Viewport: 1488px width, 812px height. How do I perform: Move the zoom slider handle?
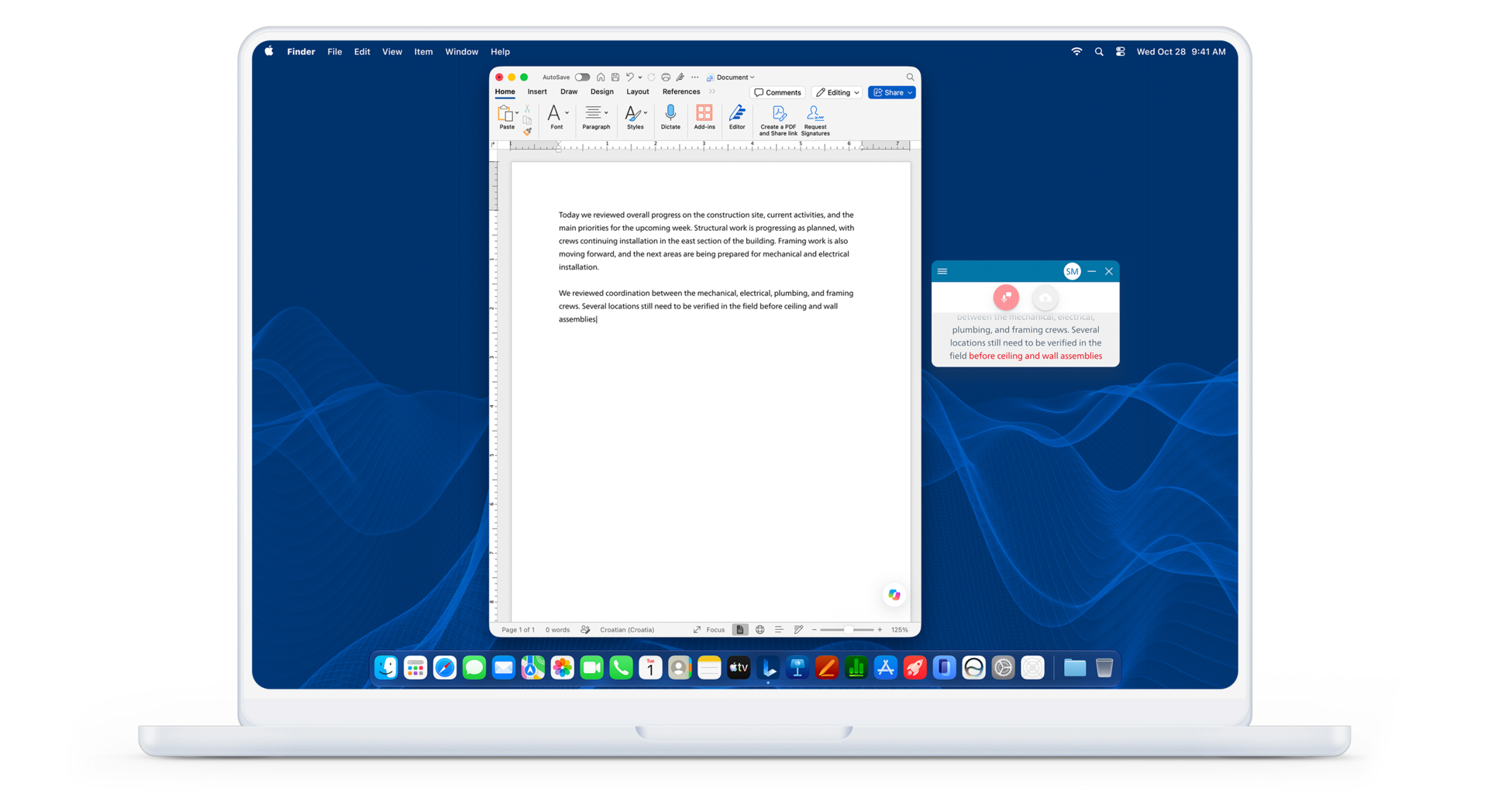849,630
